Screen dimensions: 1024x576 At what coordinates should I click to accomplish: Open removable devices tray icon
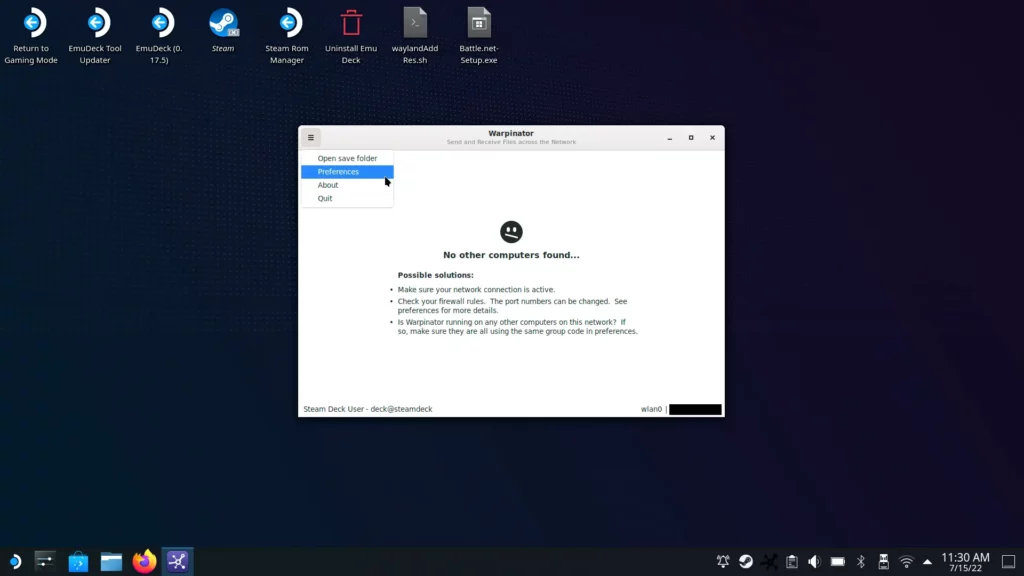tap(884, 562)
